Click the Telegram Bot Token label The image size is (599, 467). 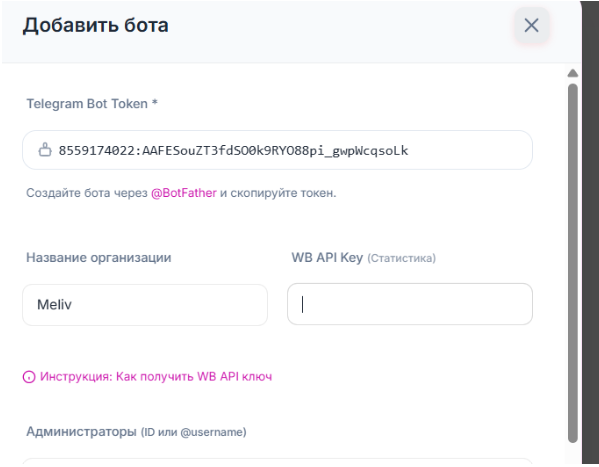(92, 104)
